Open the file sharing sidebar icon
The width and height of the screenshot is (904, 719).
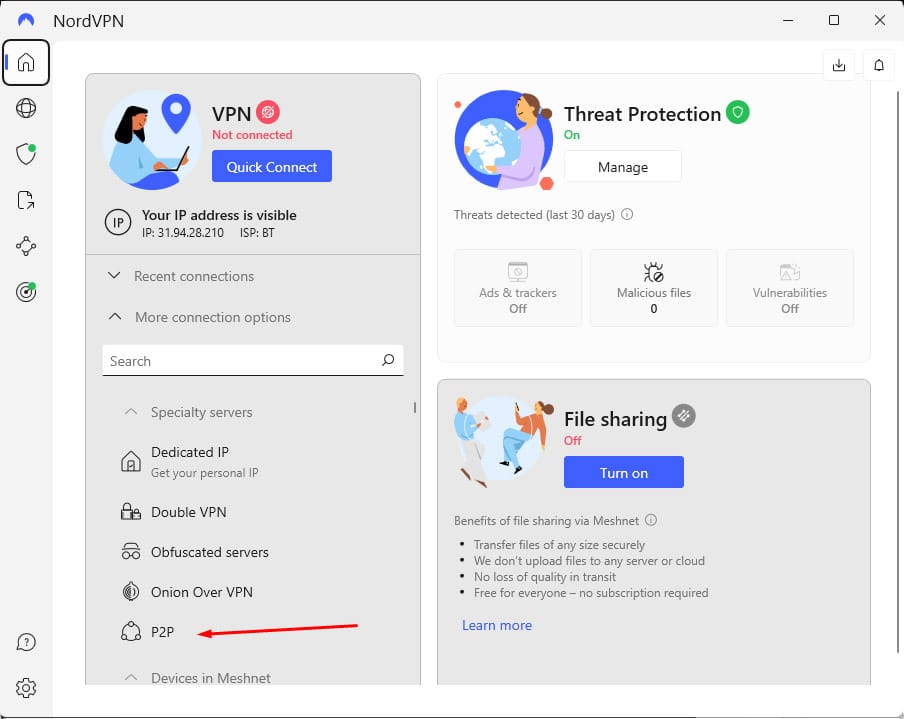pyautogui.click(x=26, y=200)
